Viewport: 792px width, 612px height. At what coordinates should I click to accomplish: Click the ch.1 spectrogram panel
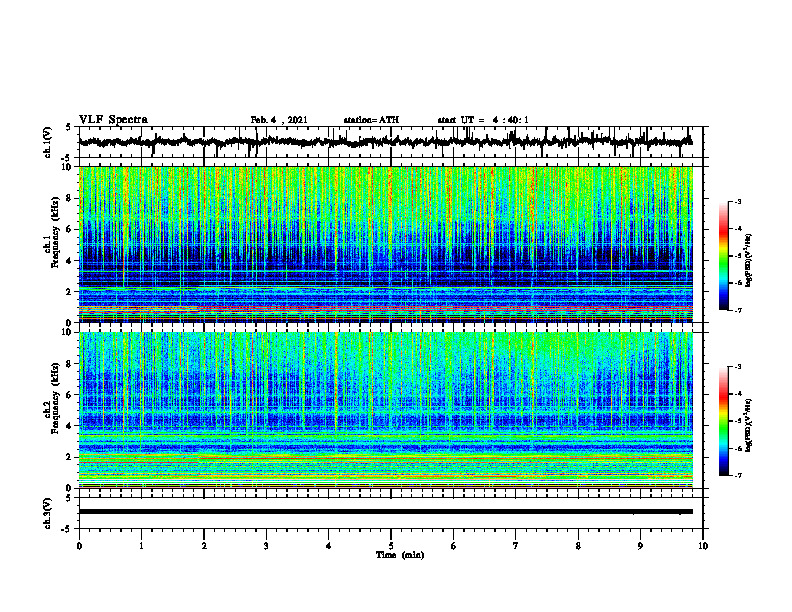pyautogui.click(x=386, y=244)
